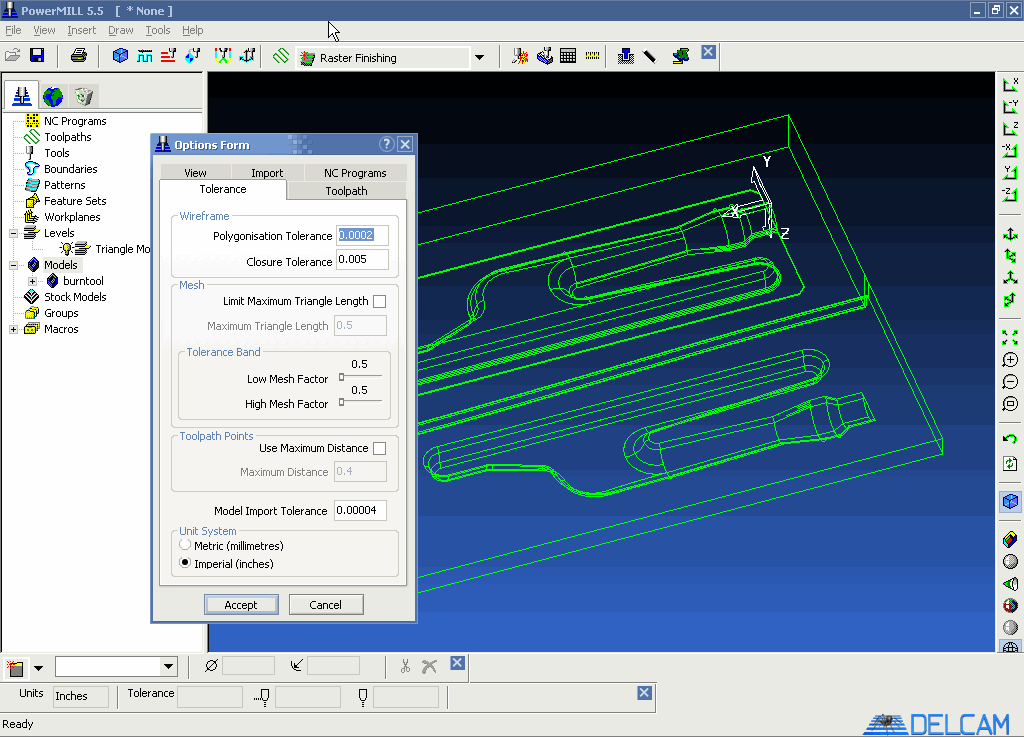Click the Cancel button
The width and height of the screenshot is (1024, 738).
pyautogui.click(x=325, y=605)
